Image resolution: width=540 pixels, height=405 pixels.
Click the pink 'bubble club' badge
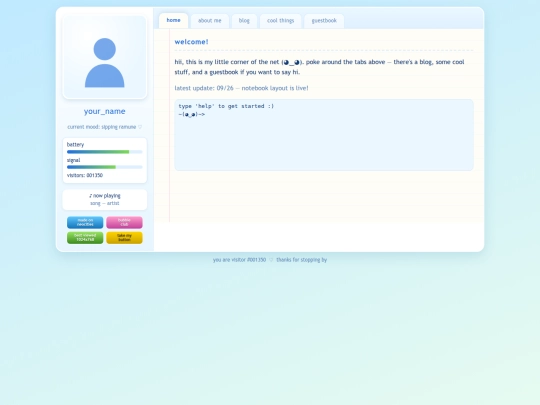click(124, 222)
